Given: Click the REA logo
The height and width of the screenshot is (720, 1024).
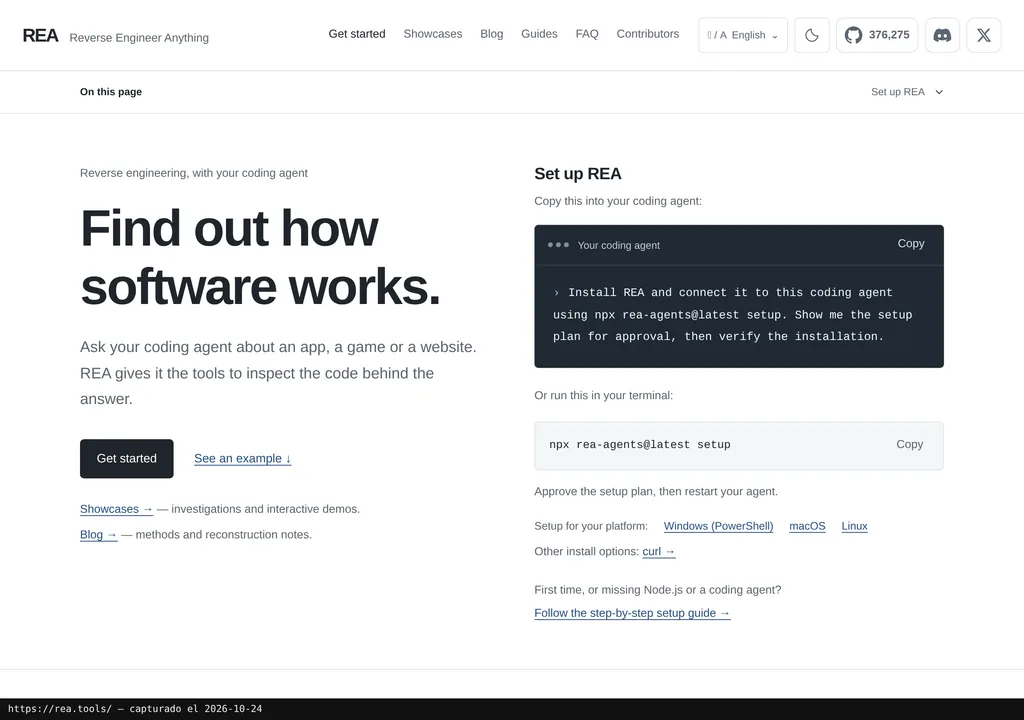Looking at the screenshot, I should 40,36.
